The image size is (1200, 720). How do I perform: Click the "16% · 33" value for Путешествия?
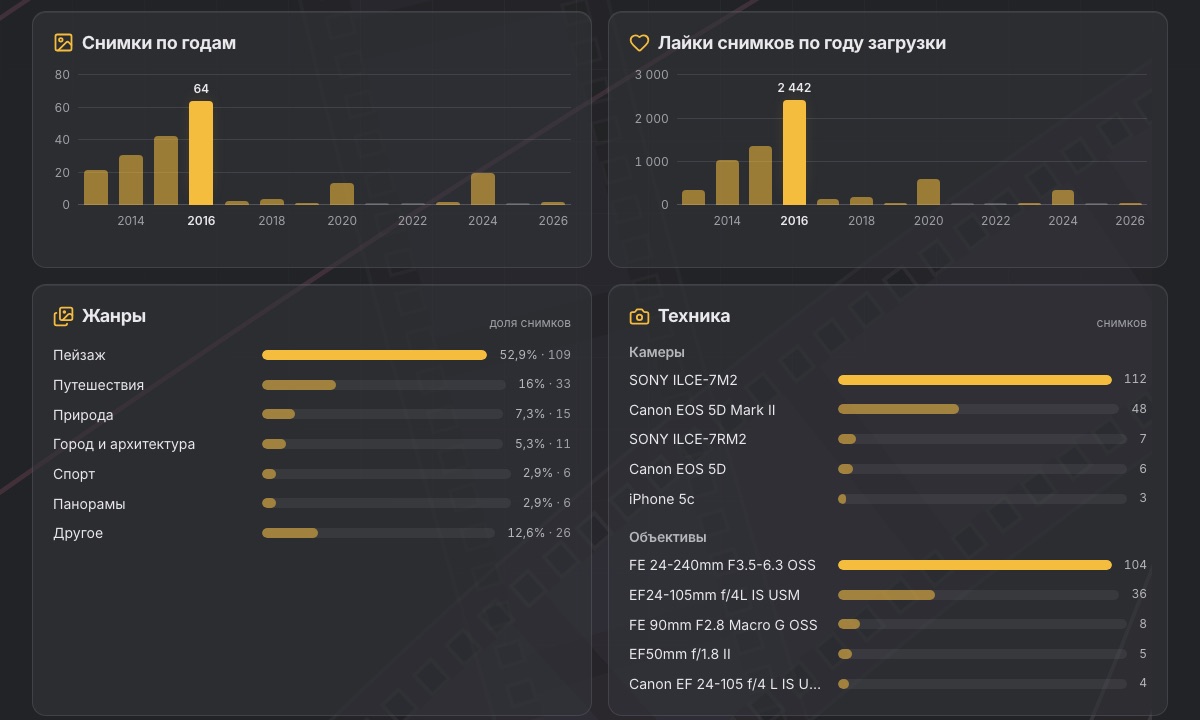click(544, 385)
